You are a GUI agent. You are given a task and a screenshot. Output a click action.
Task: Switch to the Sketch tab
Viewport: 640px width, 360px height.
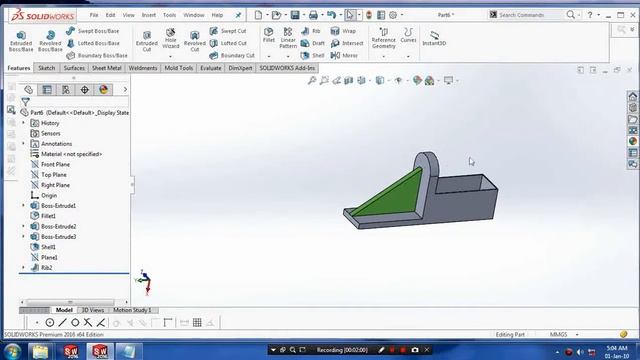[x=47, y=68]
